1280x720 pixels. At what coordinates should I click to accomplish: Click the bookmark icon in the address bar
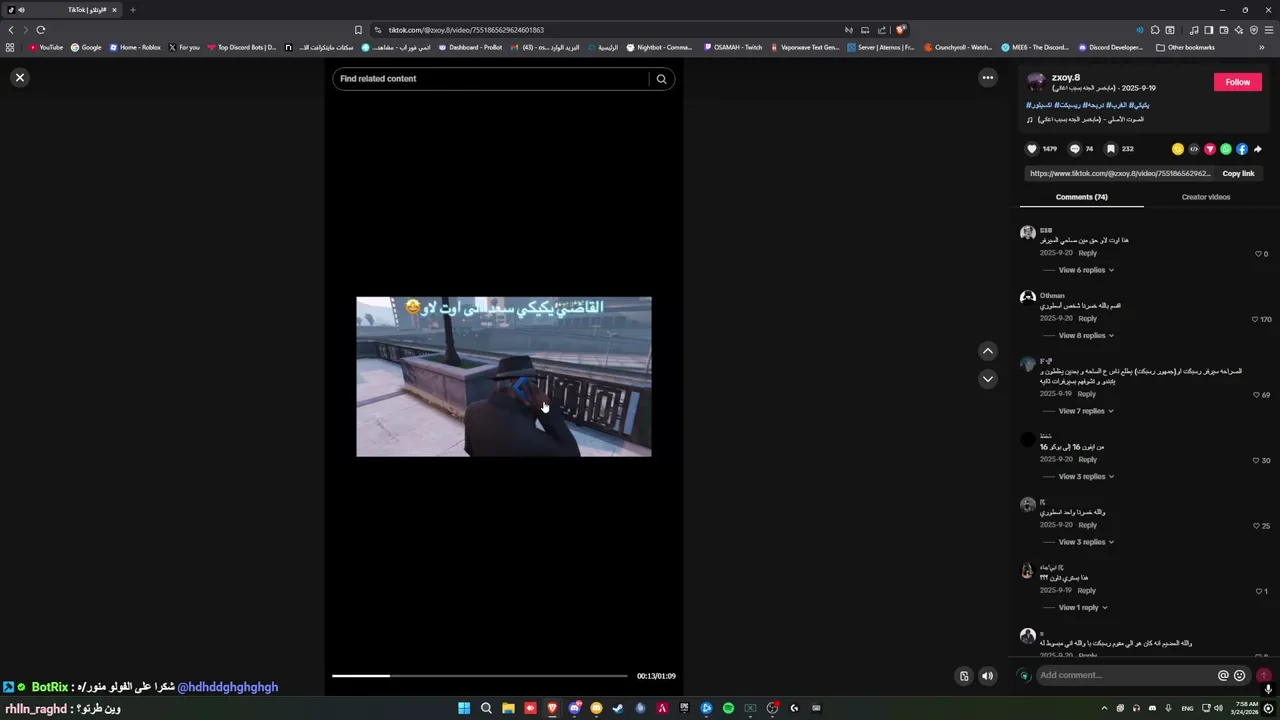pos(358,30)
